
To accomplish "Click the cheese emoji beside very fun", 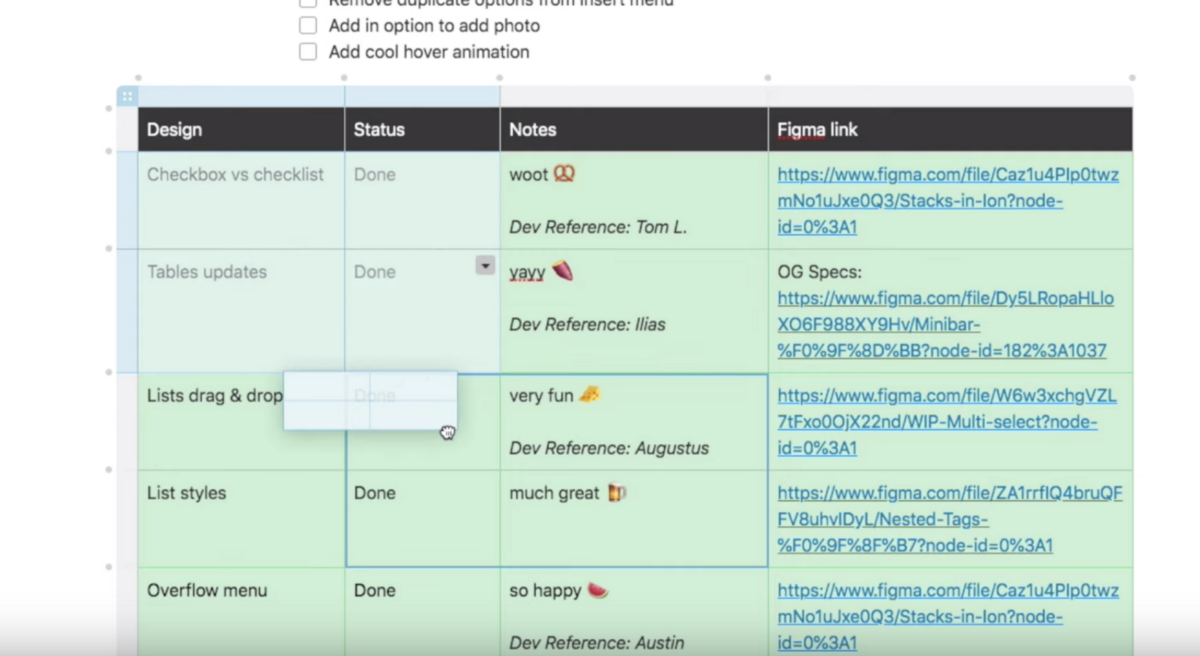I will coord(590,395).
